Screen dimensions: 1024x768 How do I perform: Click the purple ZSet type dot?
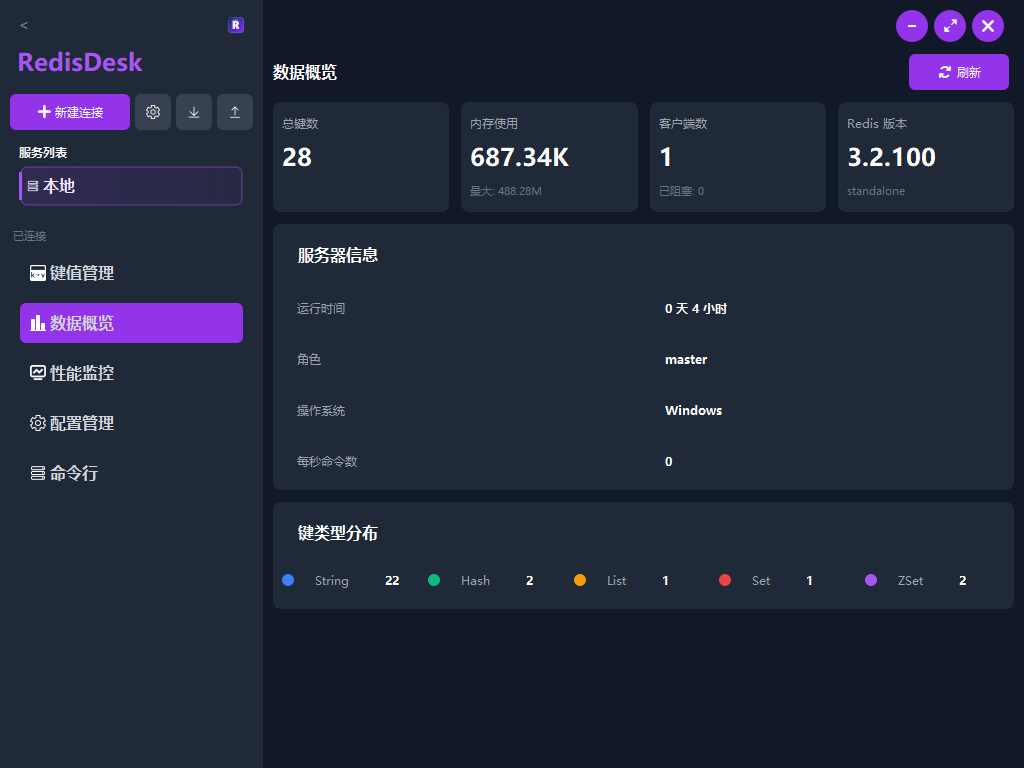click(871, 580)
